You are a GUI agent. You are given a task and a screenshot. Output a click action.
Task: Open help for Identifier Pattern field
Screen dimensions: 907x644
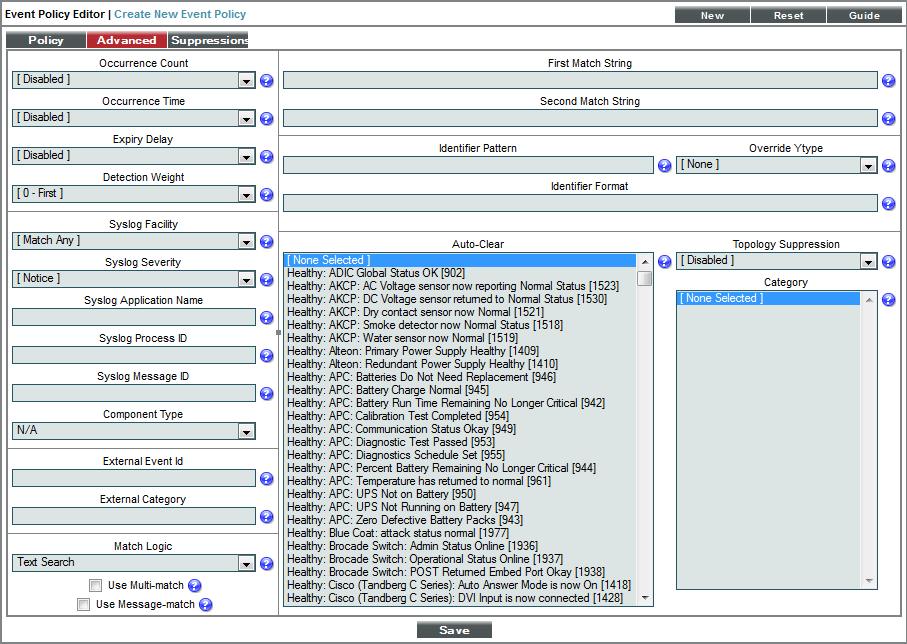point(664,166)
